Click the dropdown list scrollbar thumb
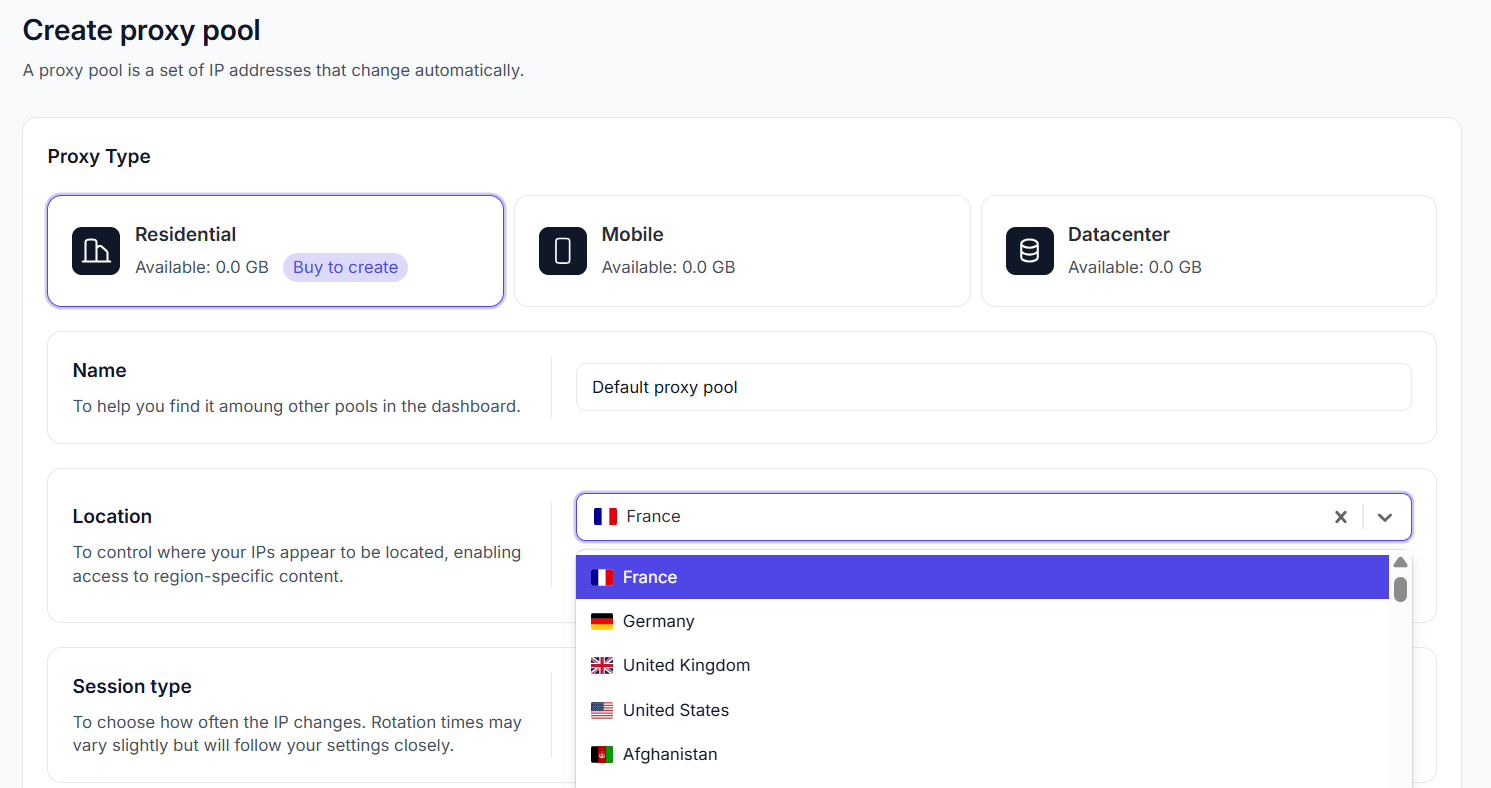1491x788 pixels. coord(1401,589)
